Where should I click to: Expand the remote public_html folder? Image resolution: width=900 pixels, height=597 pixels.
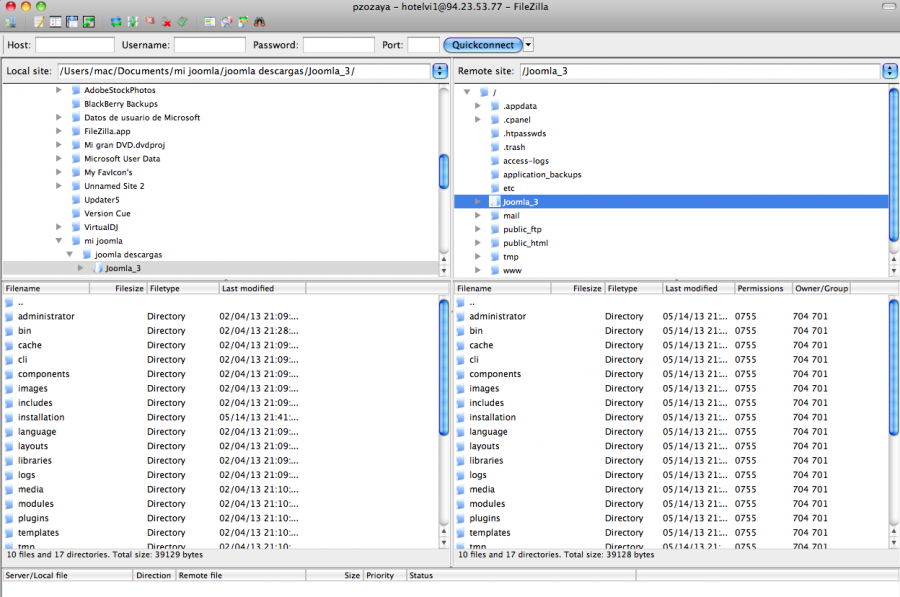coord(478,243)
